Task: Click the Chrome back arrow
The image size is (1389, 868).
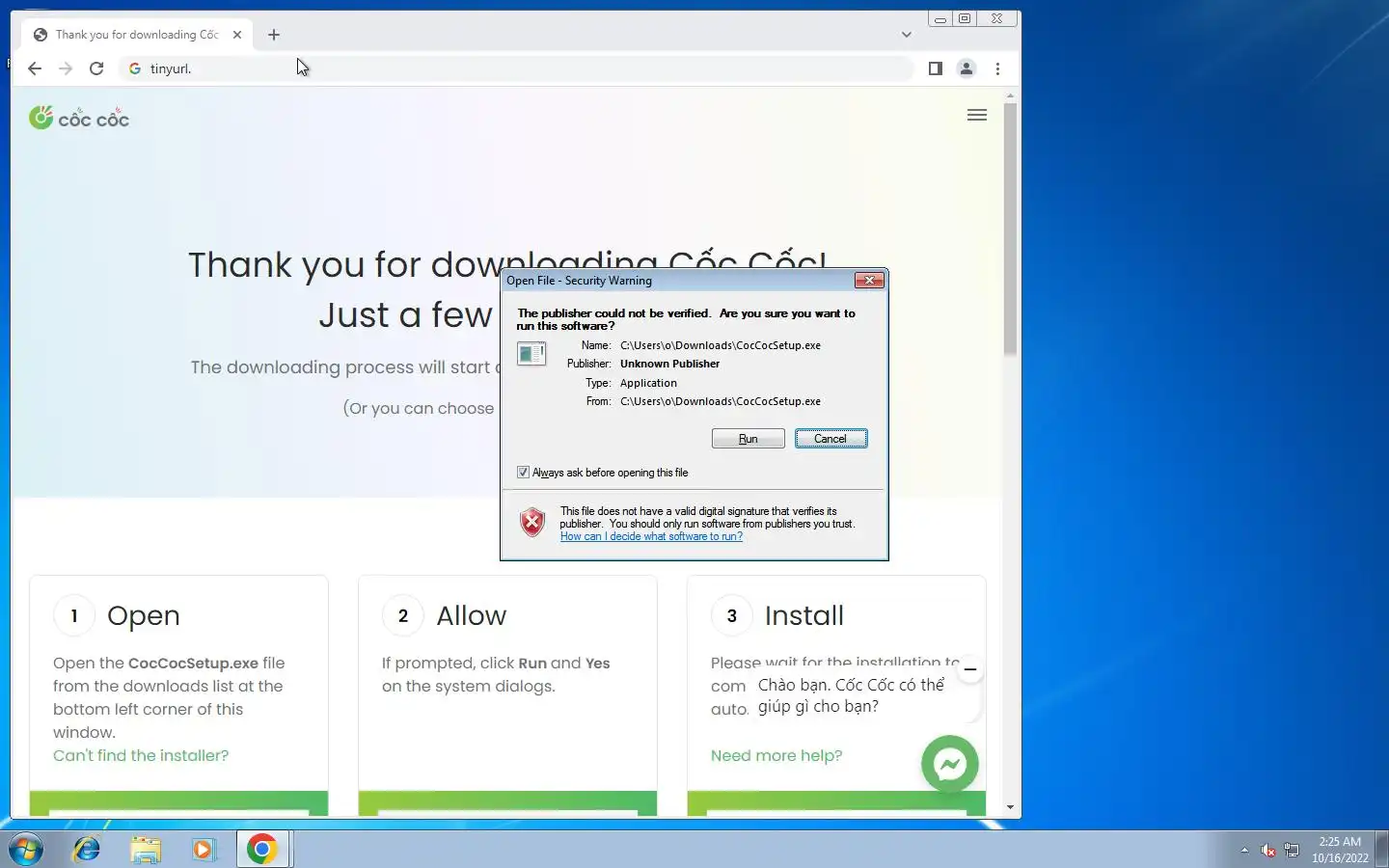Action: tap(35, 68)
